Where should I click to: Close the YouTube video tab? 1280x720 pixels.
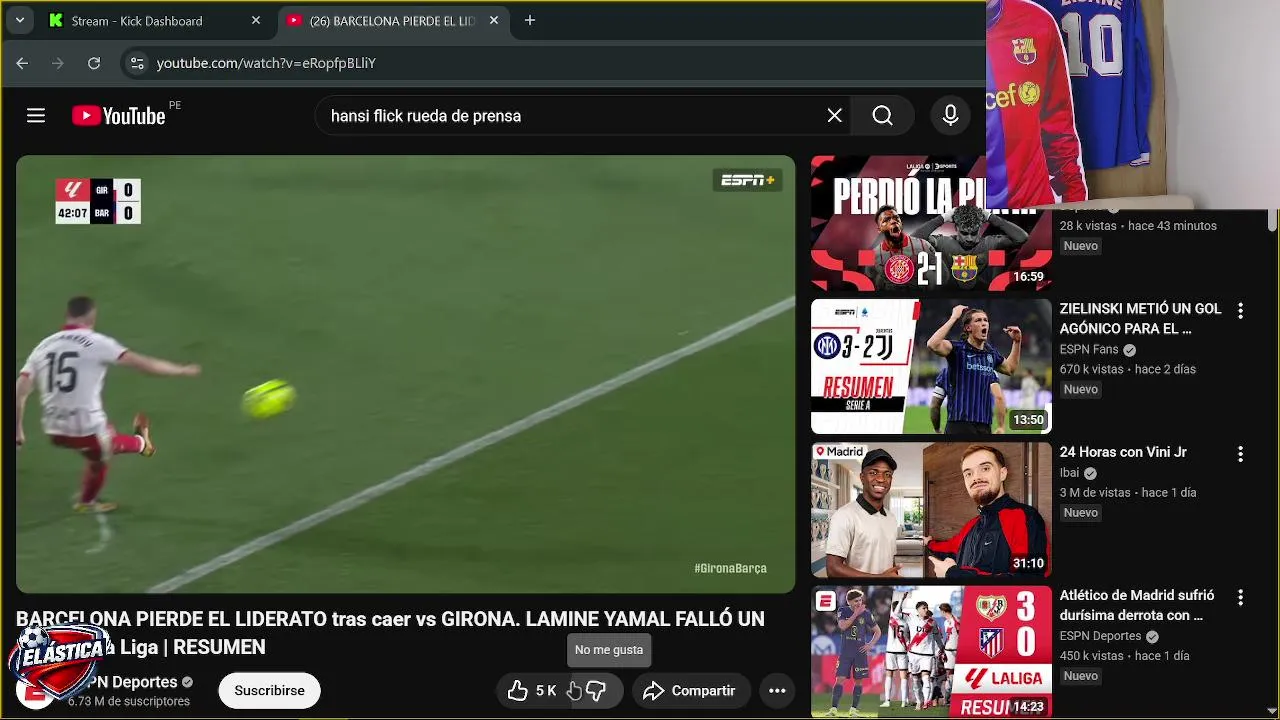[x=493, y=20]
